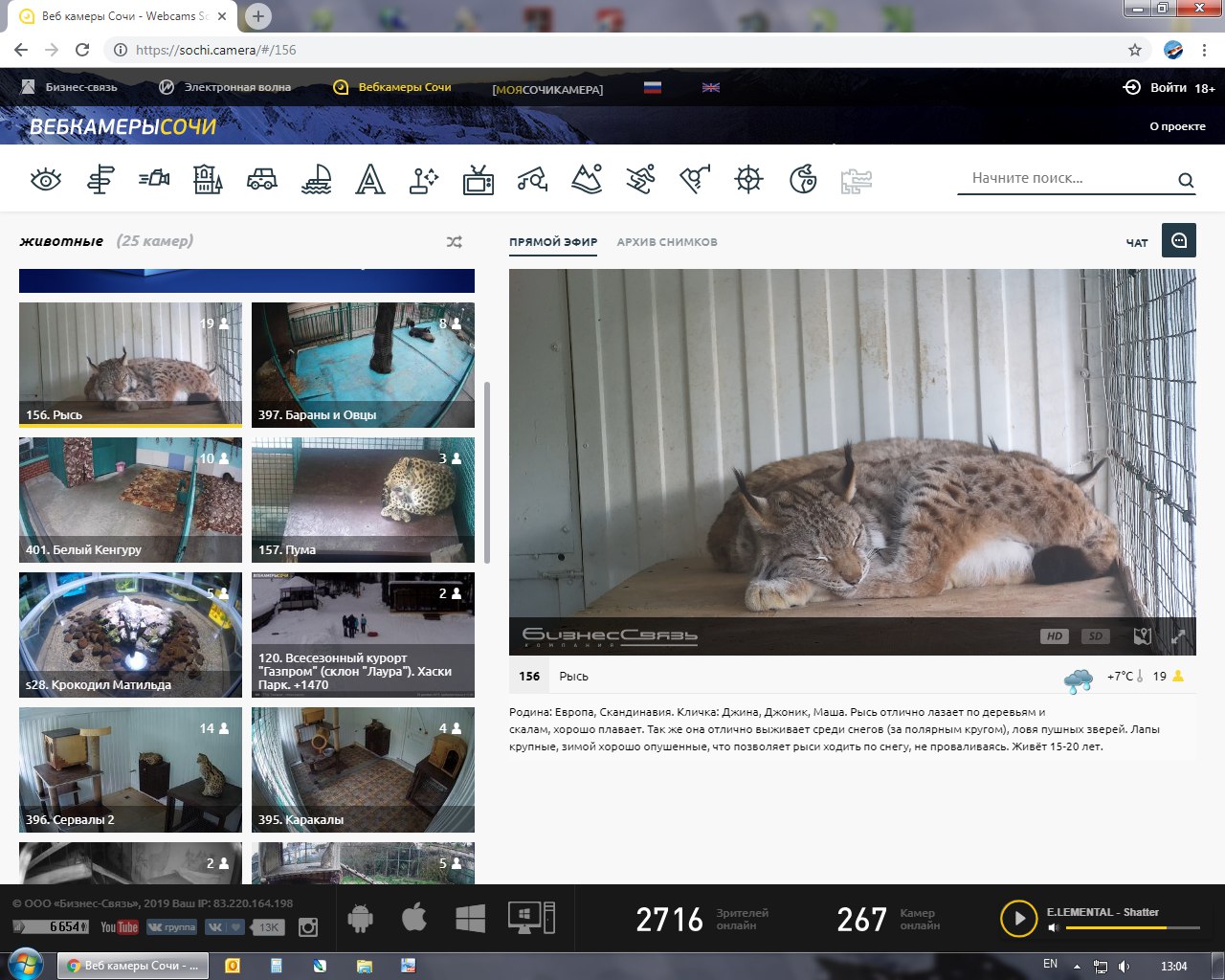Open the YouTube footer link
The height and width of the screenshot is (980, 1225).
pyautogui.click(x=120, y=926)
